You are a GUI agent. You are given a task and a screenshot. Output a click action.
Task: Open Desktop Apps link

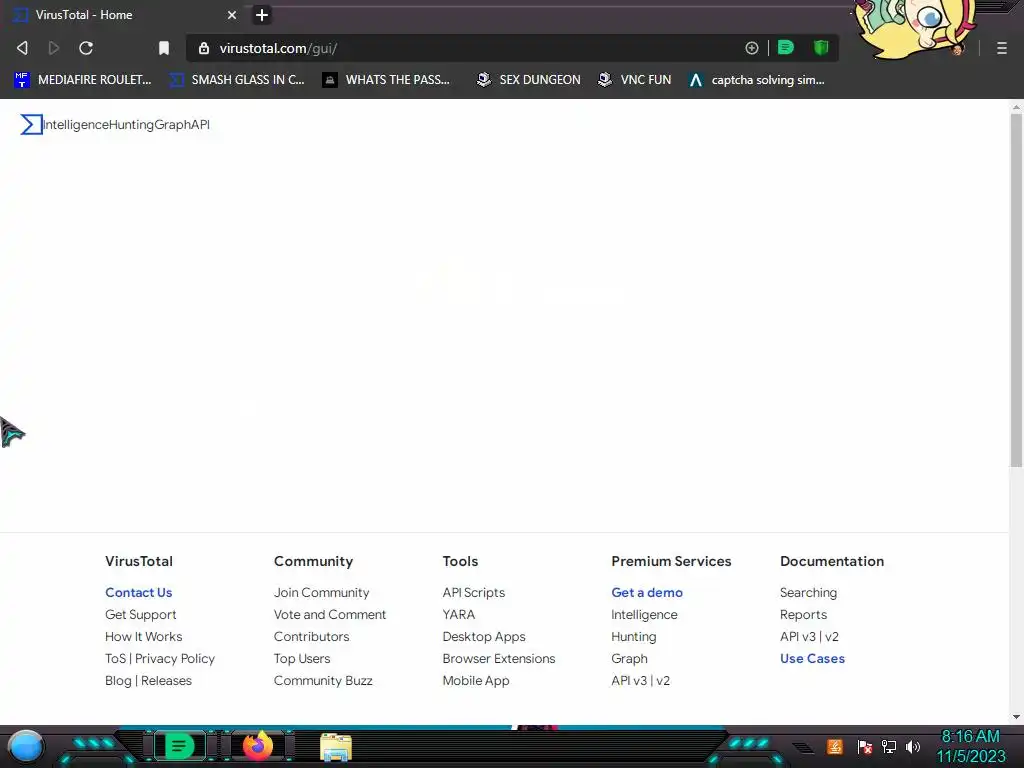(x=484, y=637)
